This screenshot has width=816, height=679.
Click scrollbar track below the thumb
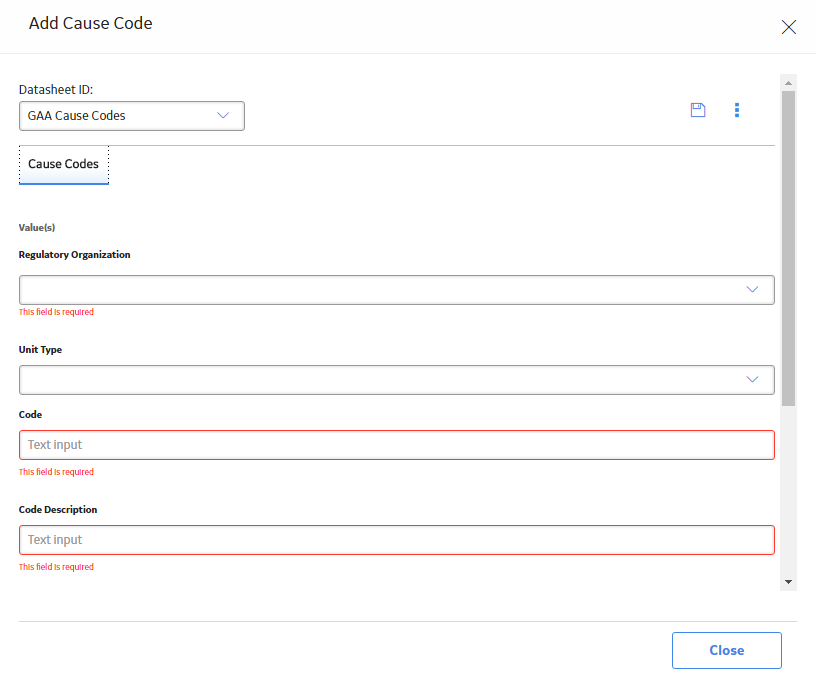pos(788,489)
